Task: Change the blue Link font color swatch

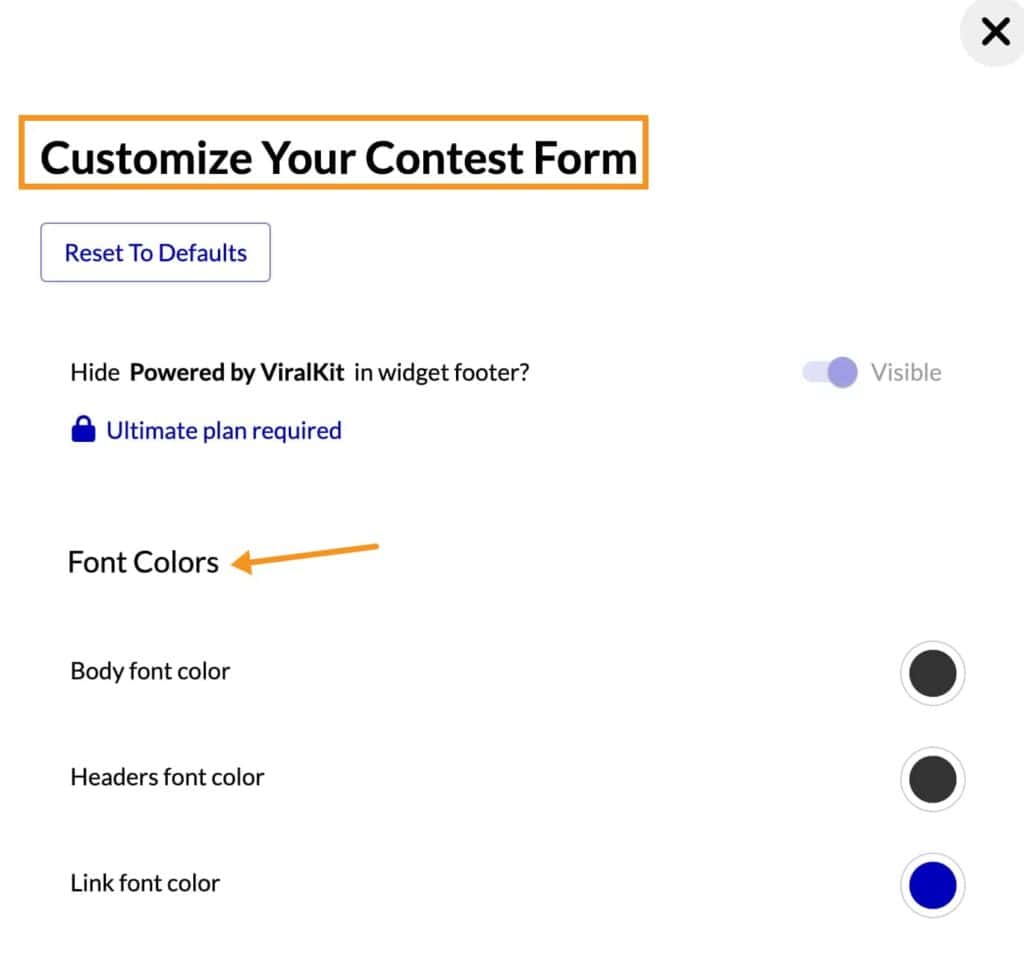Action: click(x=932, y=885)
